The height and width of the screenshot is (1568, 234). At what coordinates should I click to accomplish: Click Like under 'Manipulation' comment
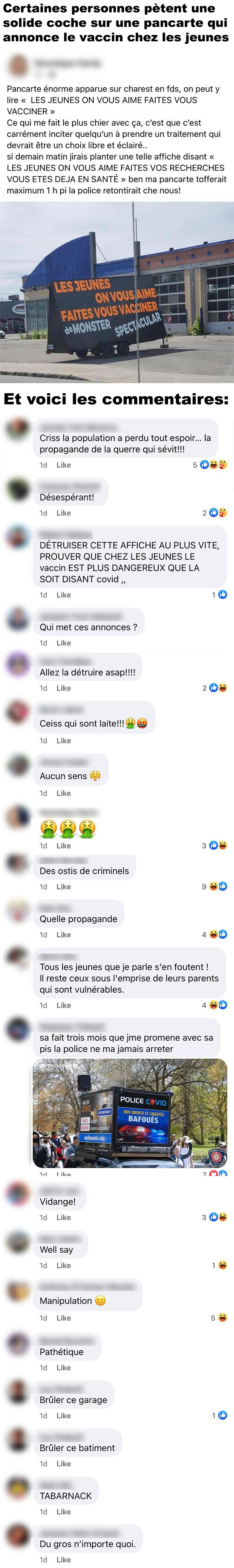(63, 1318)
